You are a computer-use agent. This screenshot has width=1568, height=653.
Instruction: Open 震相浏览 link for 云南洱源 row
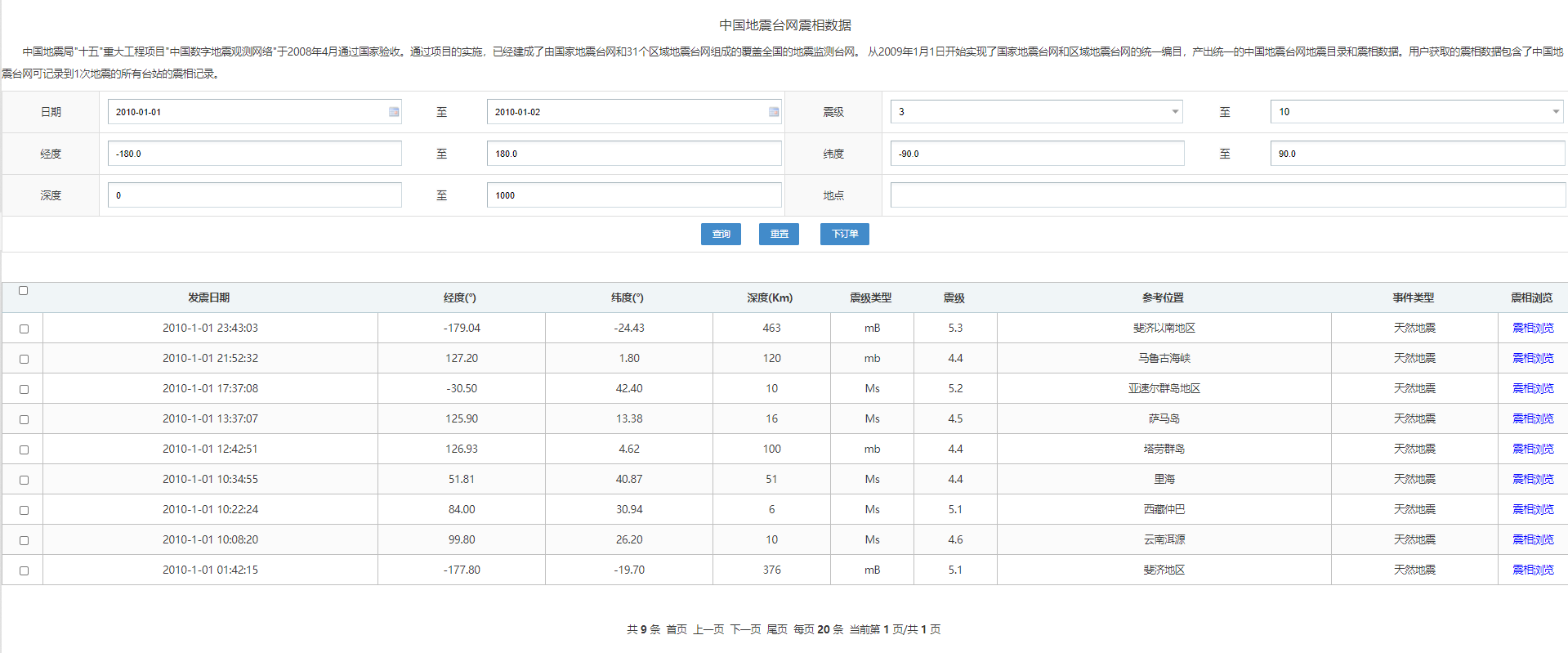(1533, 539)
